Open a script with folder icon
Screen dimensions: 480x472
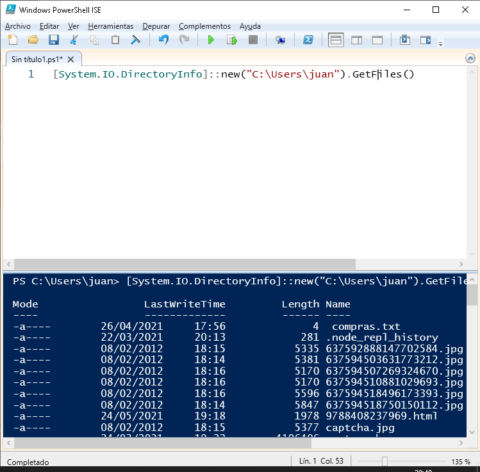[x=33, y=40]
